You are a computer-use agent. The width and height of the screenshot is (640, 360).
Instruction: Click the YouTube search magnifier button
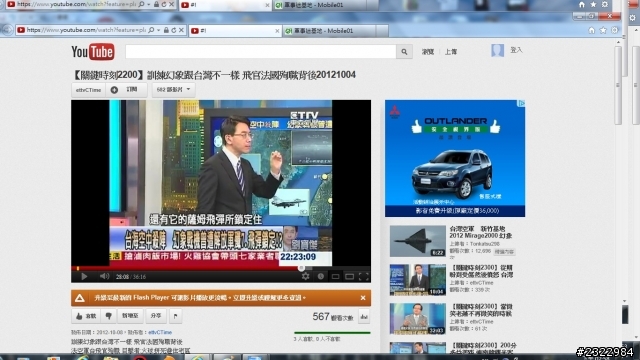click(404, 52)
